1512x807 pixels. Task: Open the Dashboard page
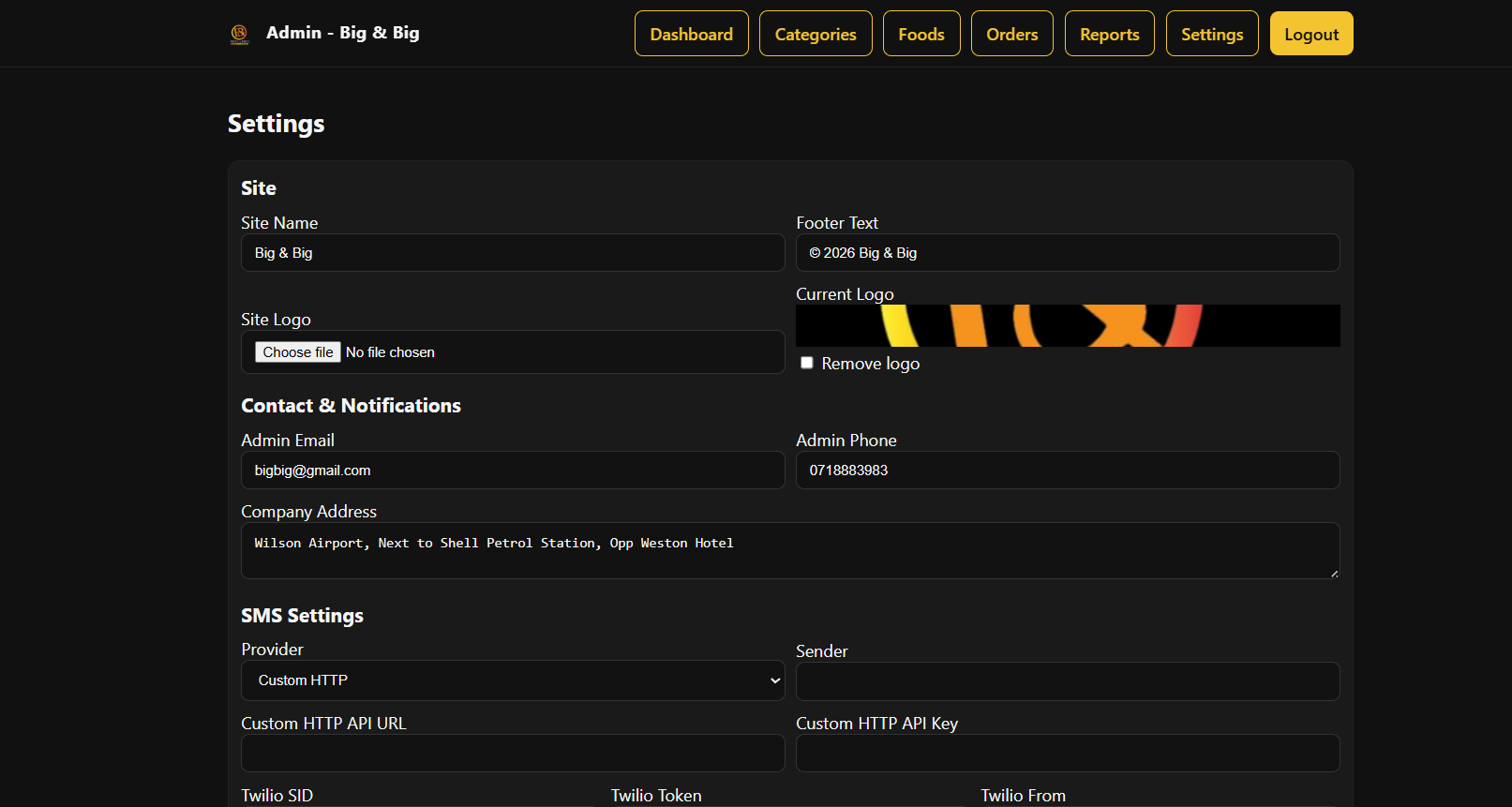[x=692, y=34]
